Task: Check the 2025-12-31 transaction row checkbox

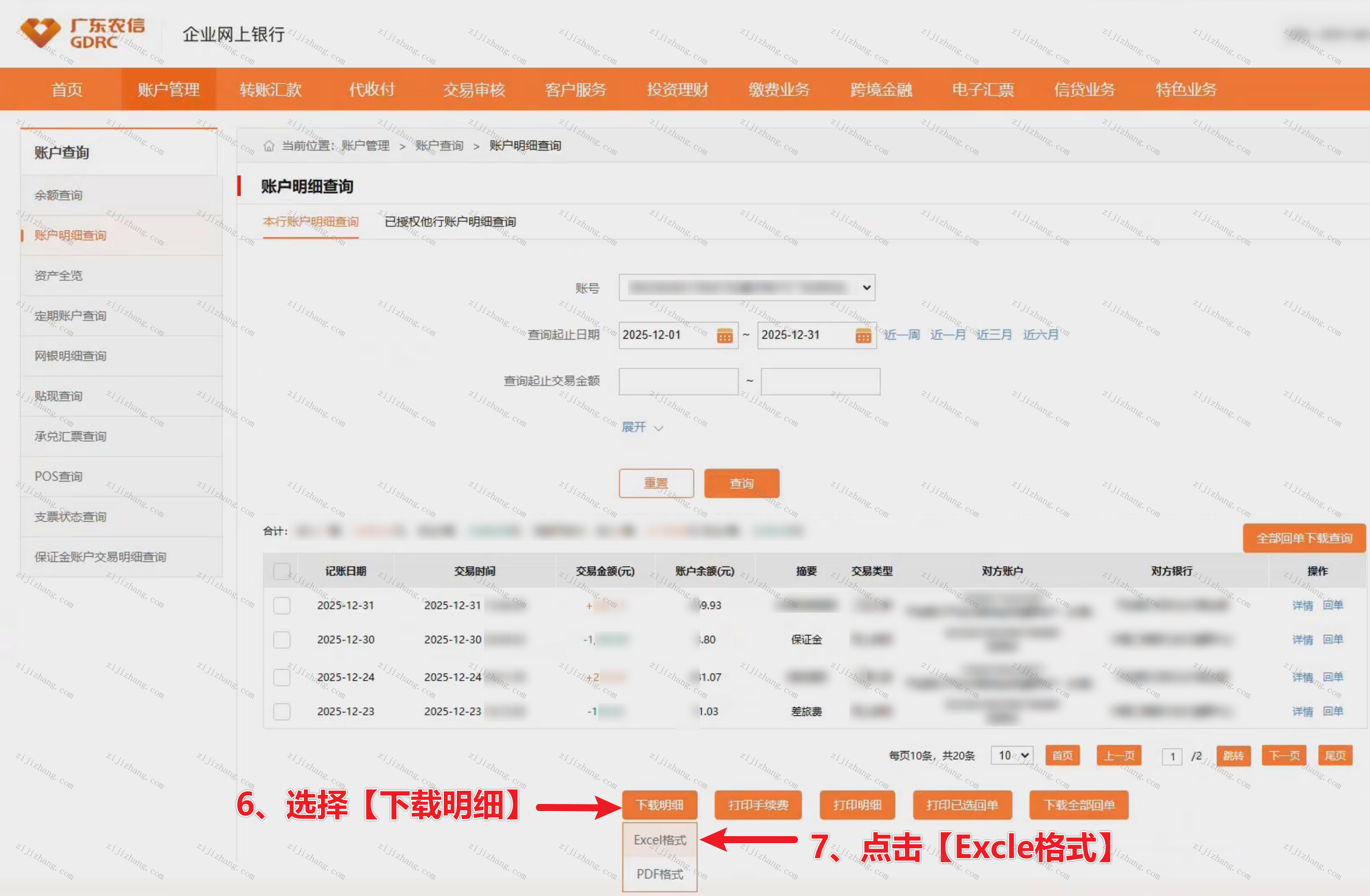Action: coord(281,605)
